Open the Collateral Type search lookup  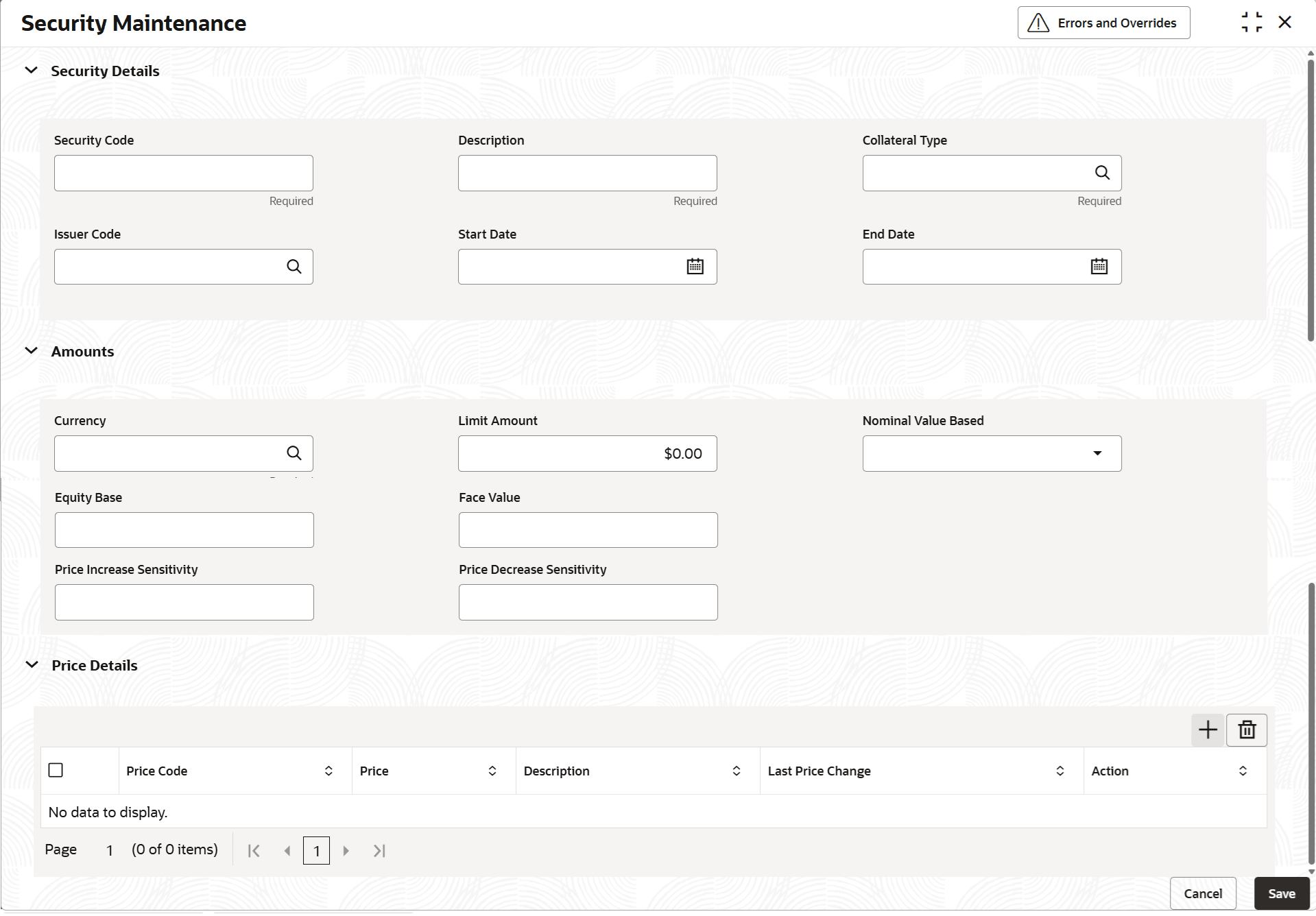(1102, 173)
